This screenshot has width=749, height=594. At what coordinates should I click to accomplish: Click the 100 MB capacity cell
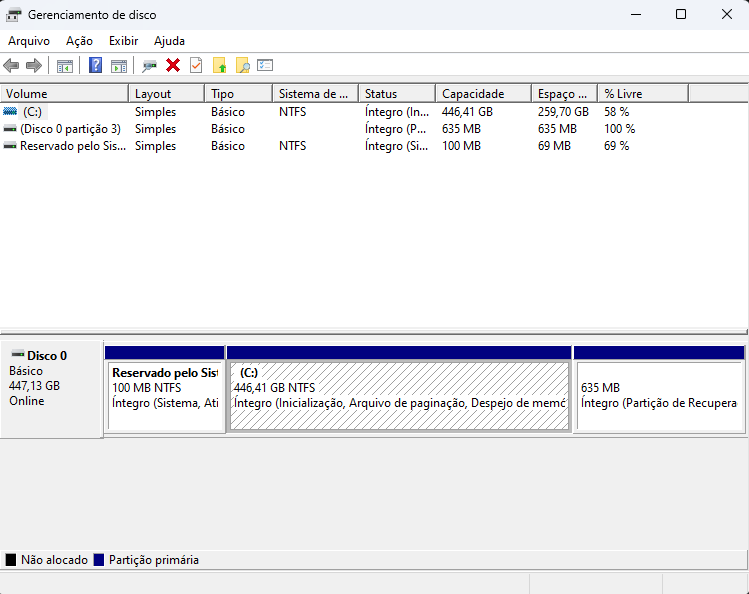(x=461, y=146)
